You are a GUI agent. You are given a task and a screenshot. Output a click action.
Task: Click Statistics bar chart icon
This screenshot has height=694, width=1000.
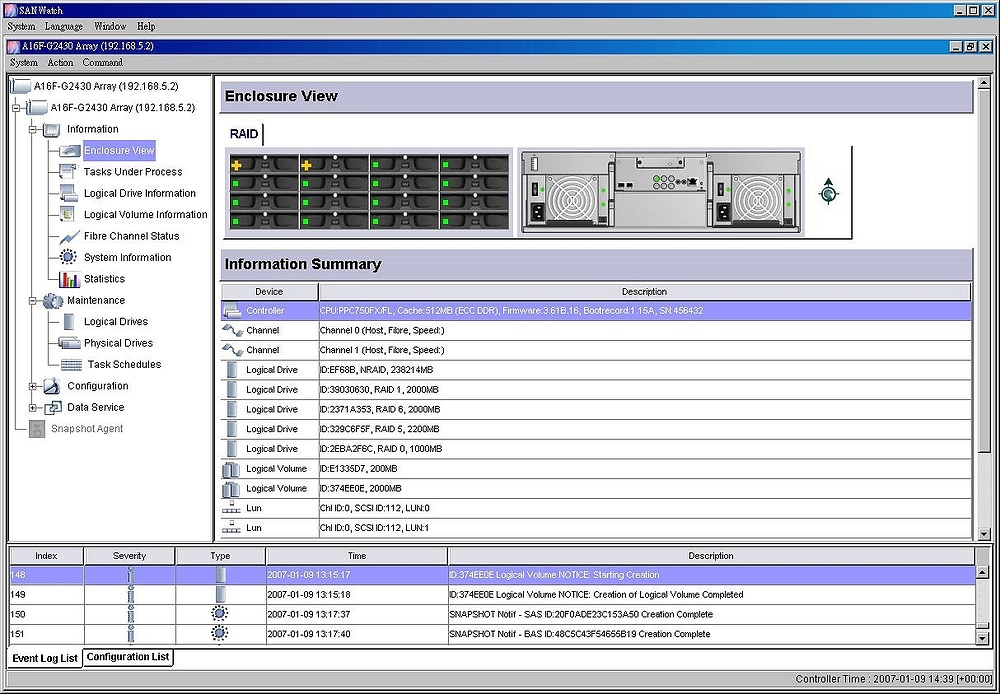(x=69, y=279)
